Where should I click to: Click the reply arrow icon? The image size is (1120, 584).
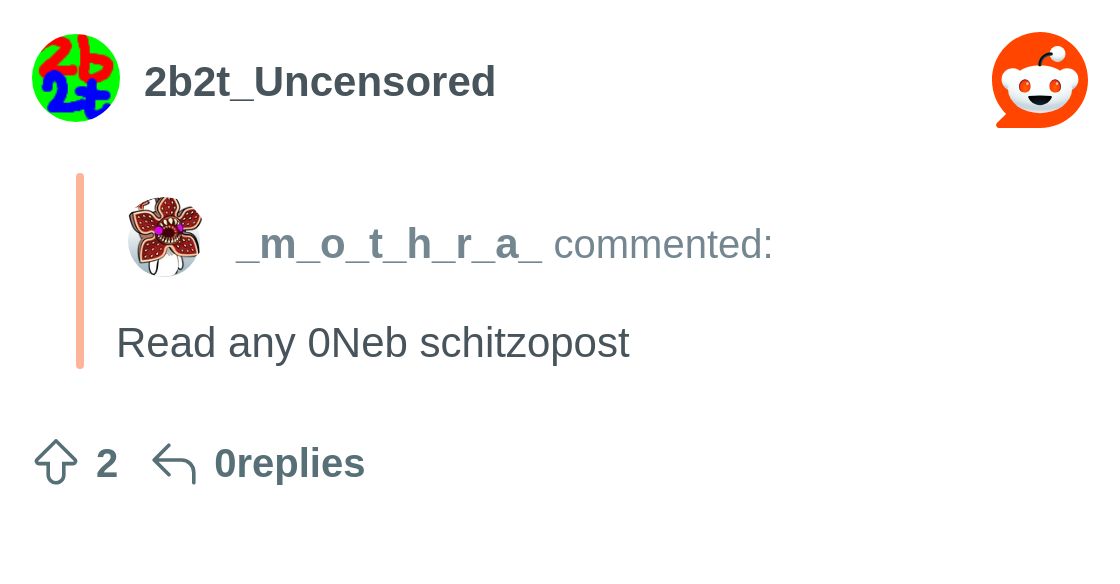174,464
